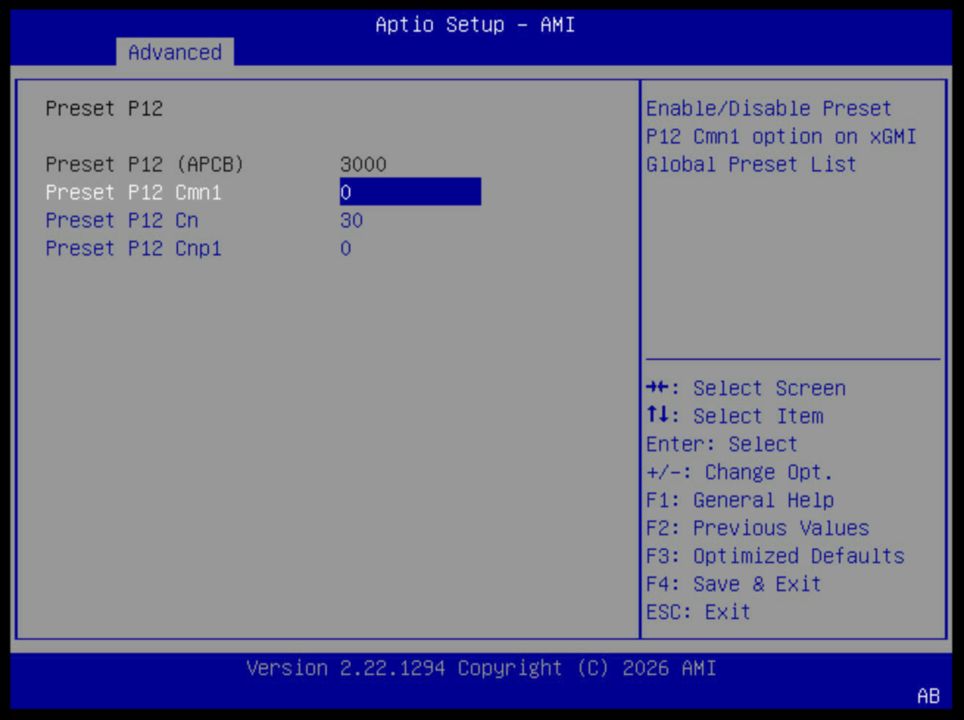Viewport: 964px width, 720px height.
Task: Select the Preset P12 Cmn1 label
Action: tap(133, 192)
